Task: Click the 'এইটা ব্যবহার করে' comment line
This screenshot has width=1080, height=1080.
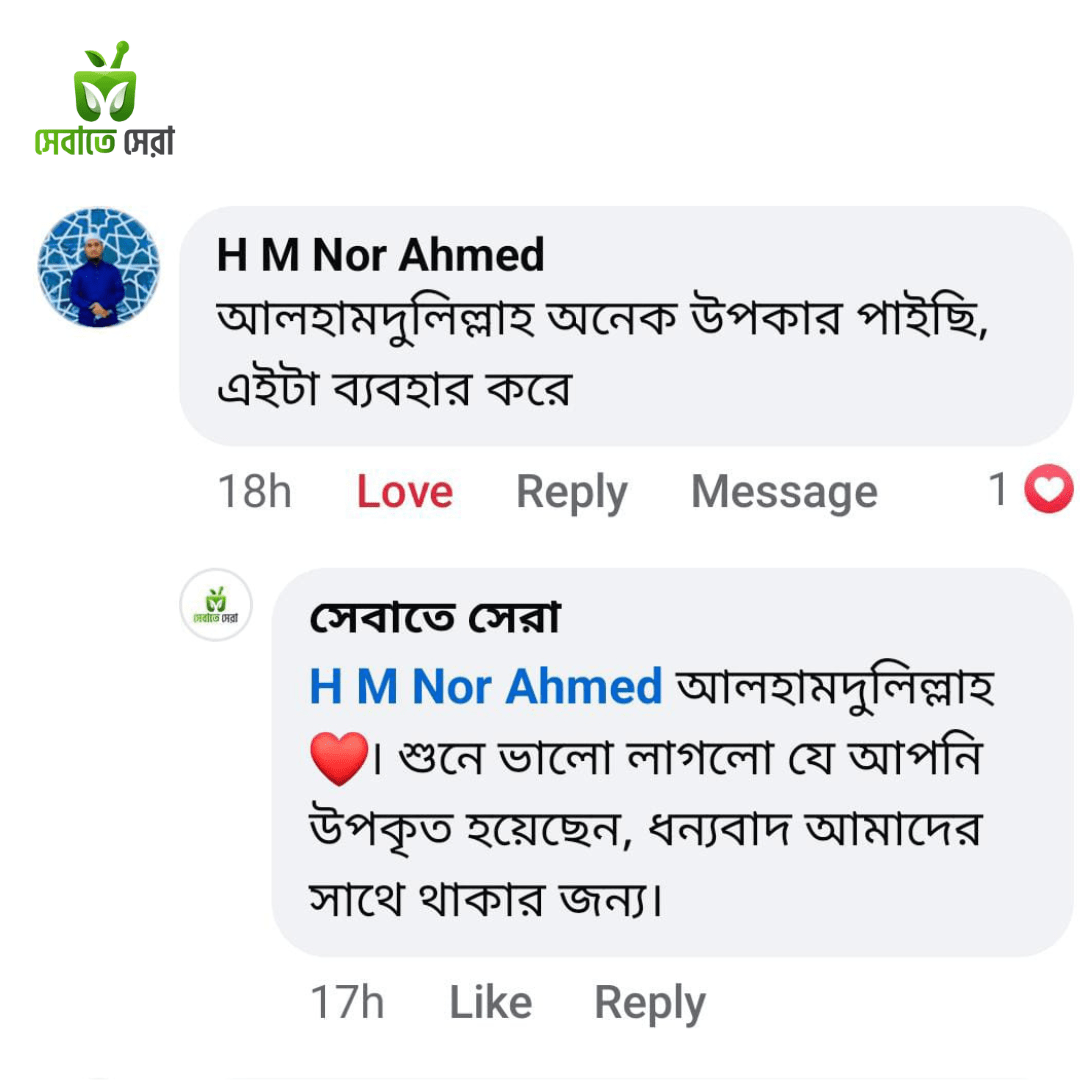Action: 392,386
